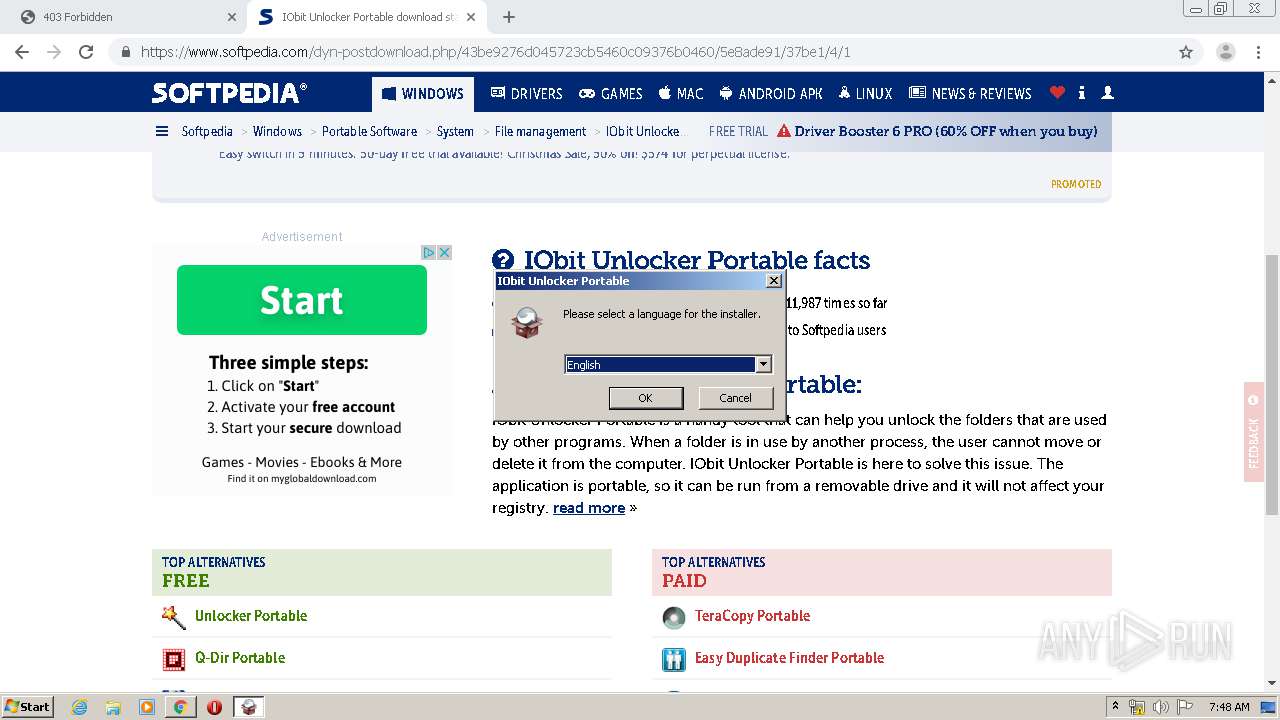Click the TeraCopy Portable disc icon
The image size is (1280, 720).
point(674,618)
